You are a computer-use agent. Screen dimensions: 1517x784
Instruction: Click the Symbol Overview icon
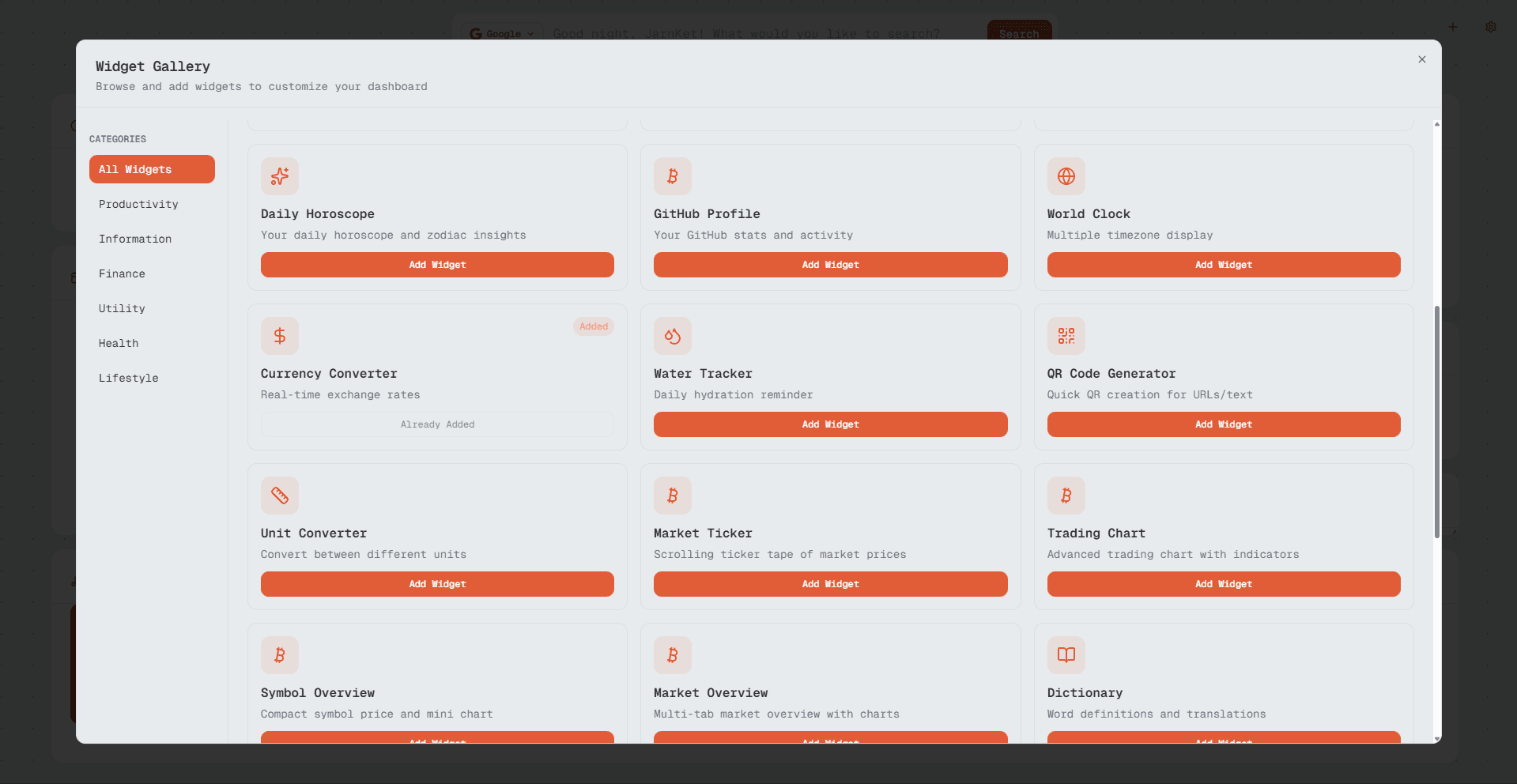[279, 654]
